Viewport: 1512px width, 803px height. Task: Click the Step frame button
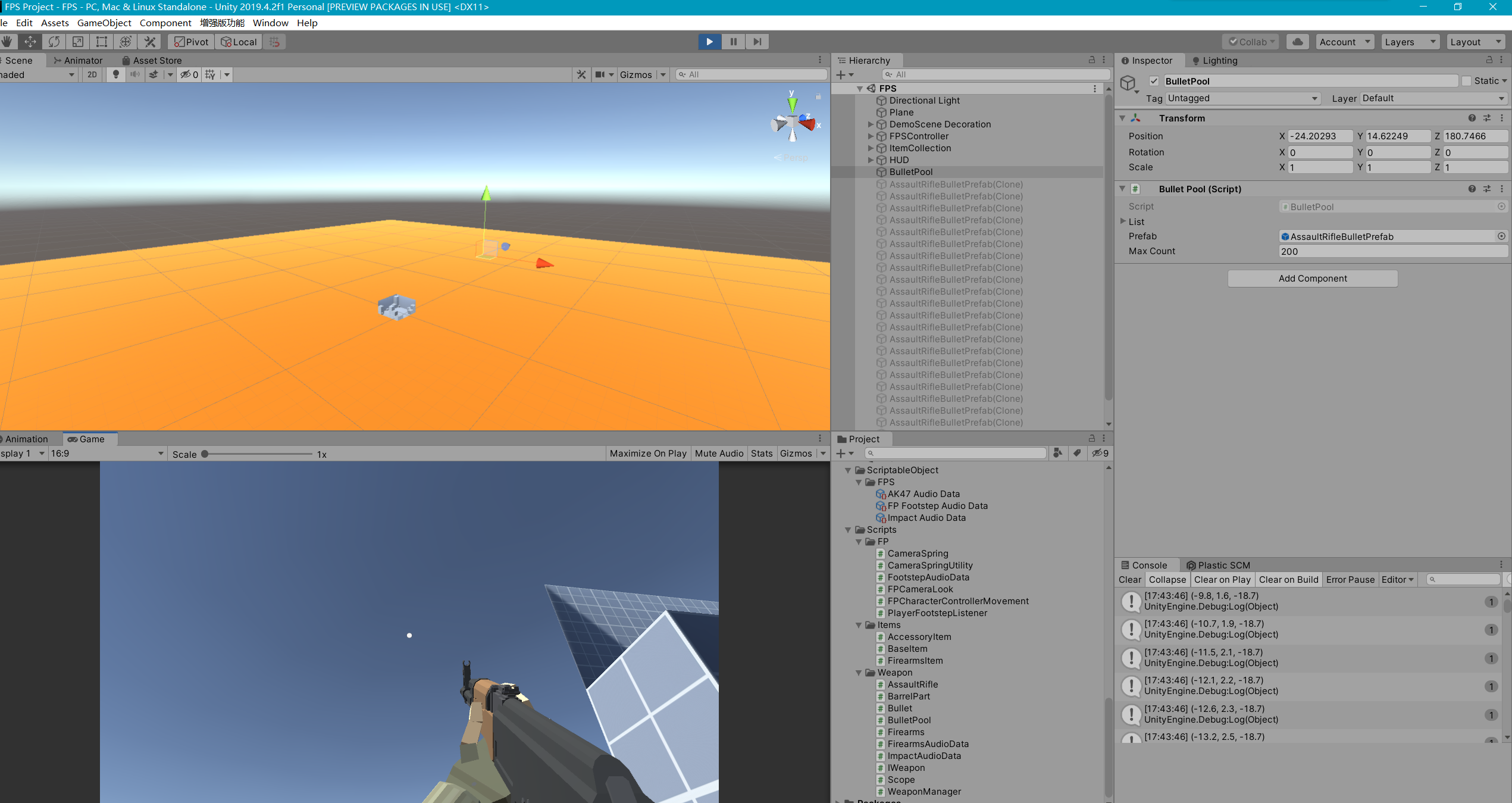coord(757,42)
